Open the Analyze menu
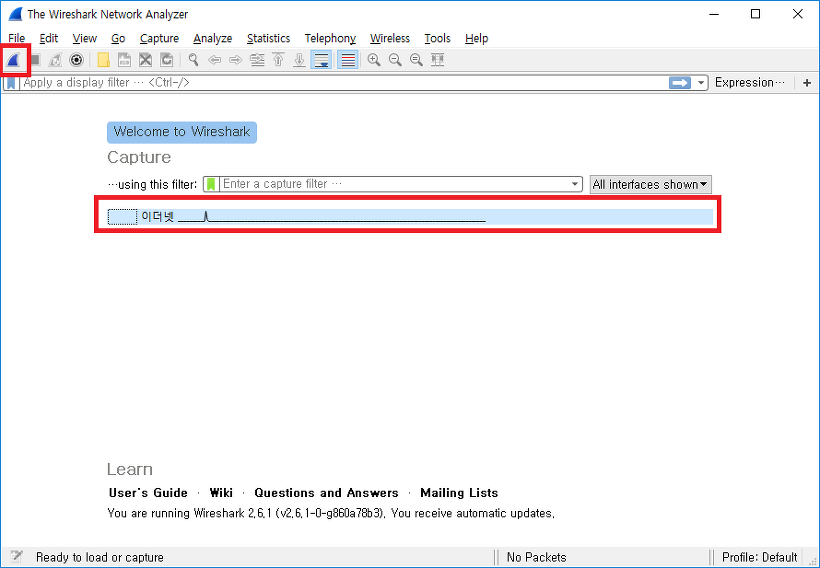This screenshot has height=568, width=820. pos(212,38)
